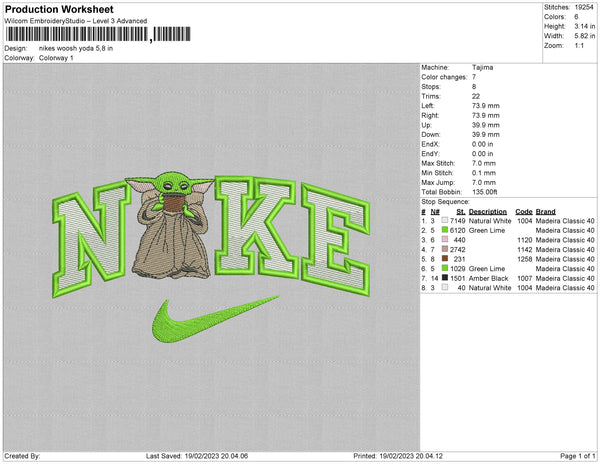This screenshot has height=464, width=600.
Task: Click the embroidered letter K in the design
Action: 256,227
